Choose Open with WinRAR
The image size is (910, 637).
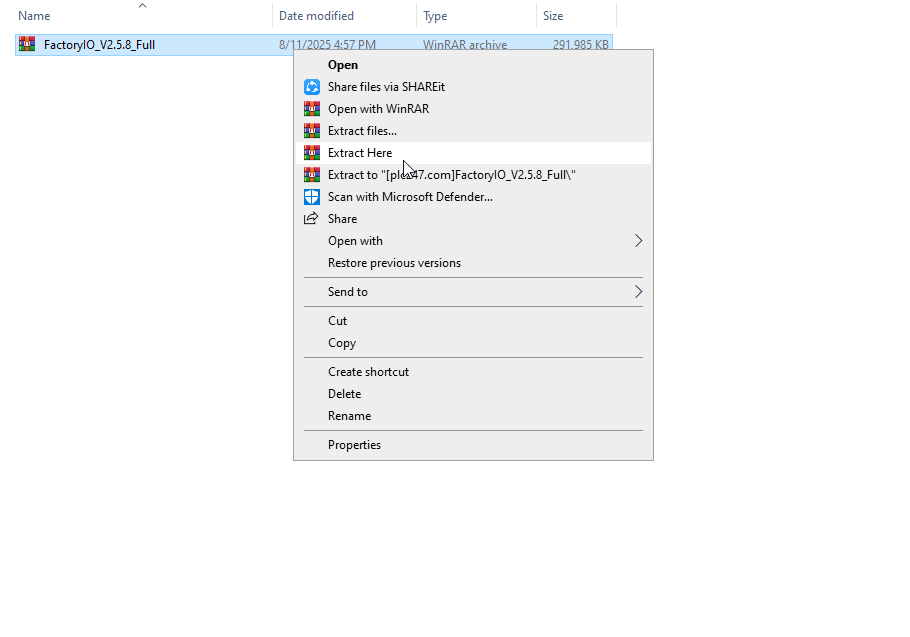pos(474,109)
